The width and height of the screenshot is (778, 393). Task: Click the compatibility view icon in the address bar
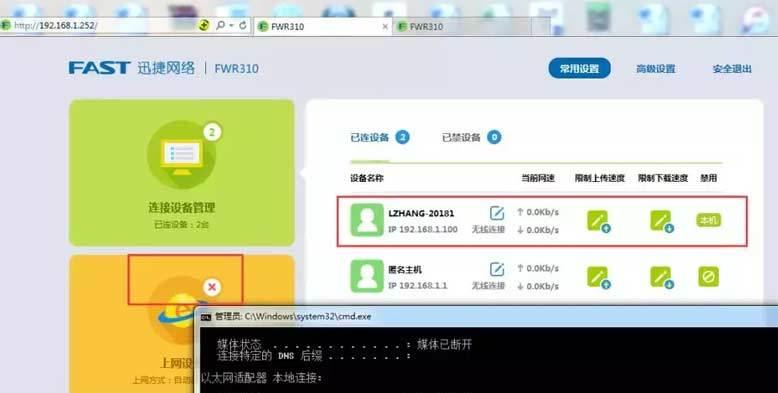pos(203,25)
